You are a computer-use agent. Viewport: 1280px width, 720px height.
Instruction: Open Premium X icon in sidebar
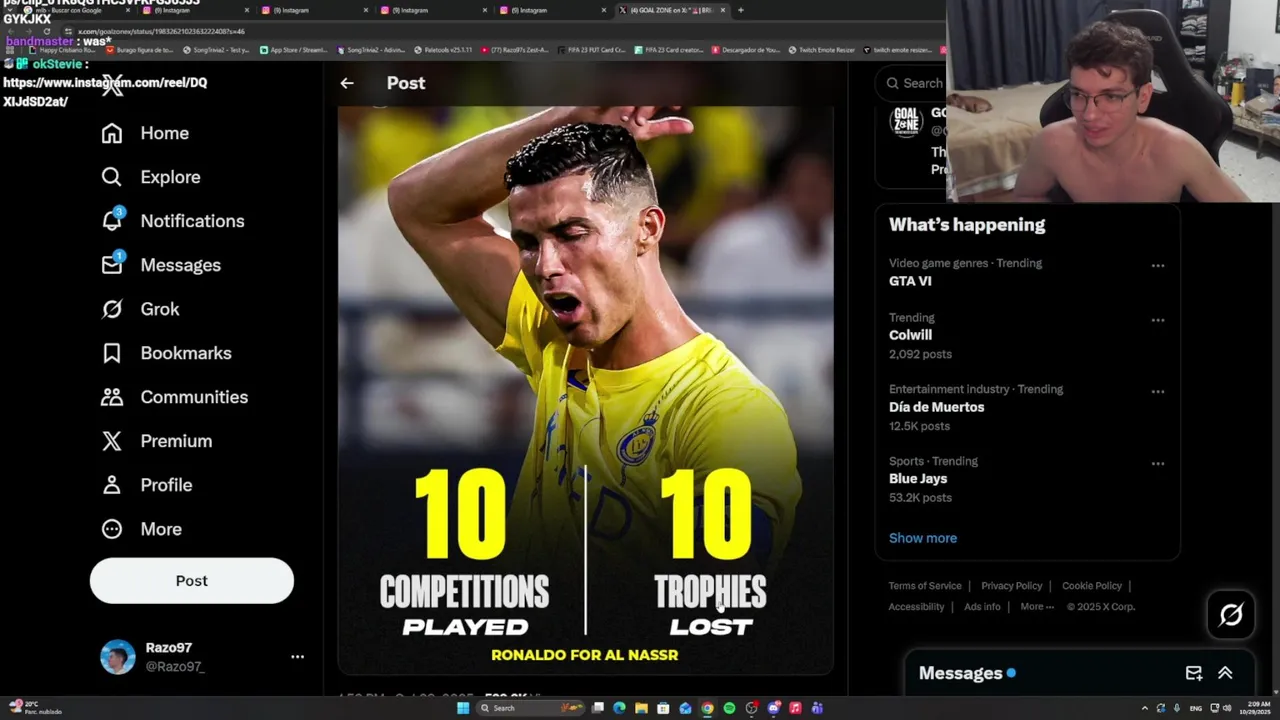[x=112, y=441]
